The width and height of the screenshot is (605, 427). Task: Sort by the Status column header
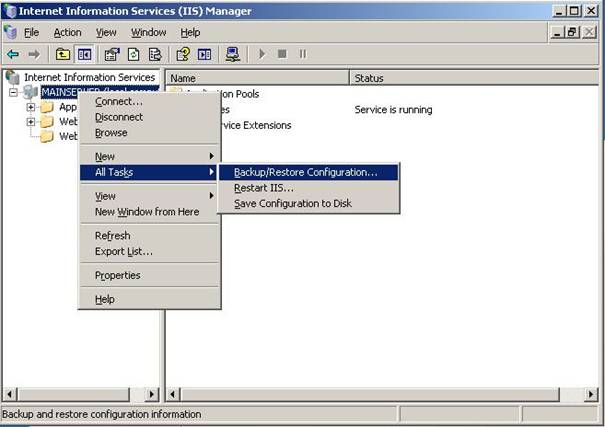click(x=474, y=78)
